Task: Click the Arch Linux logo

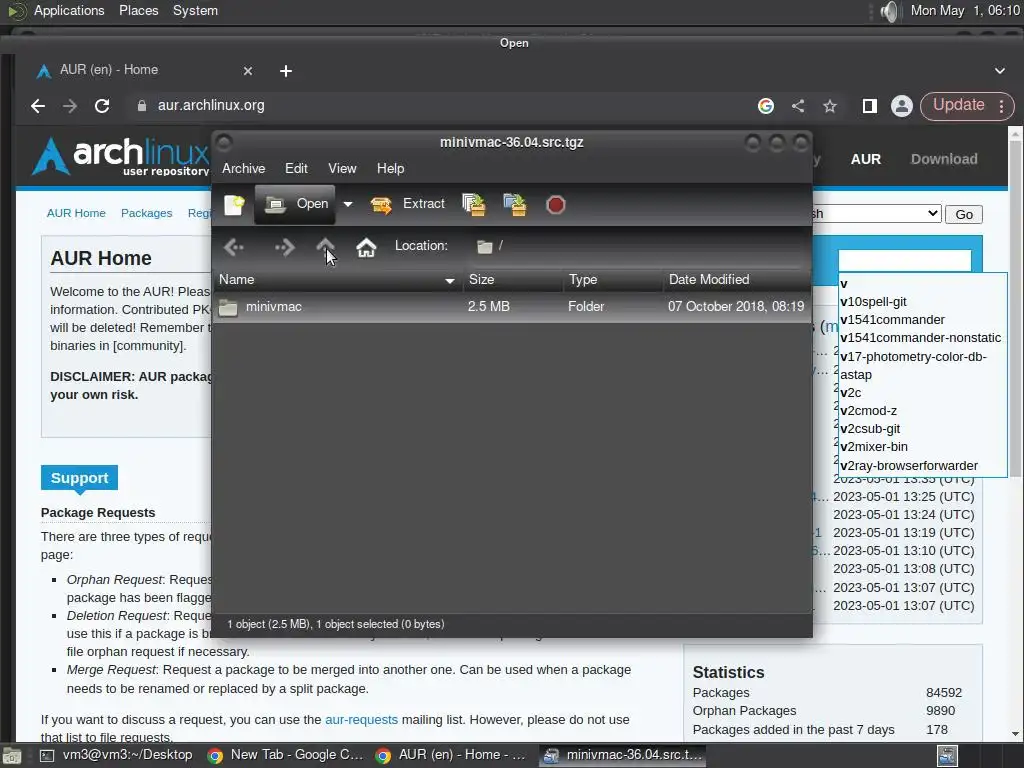Action: click(x=121, y=157)
